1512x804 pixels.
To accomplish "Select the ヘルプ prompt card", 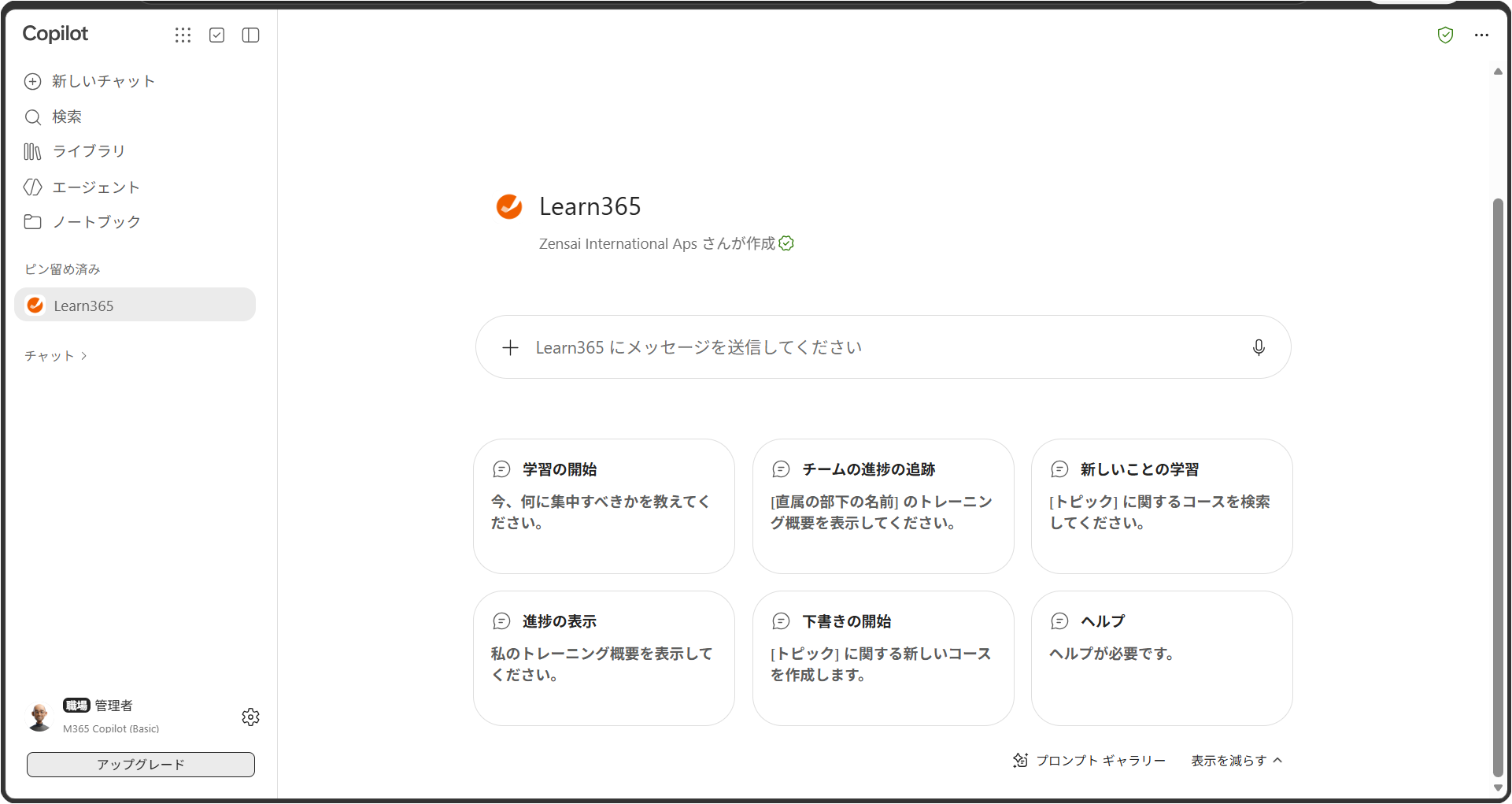I will pos(1162,658).
